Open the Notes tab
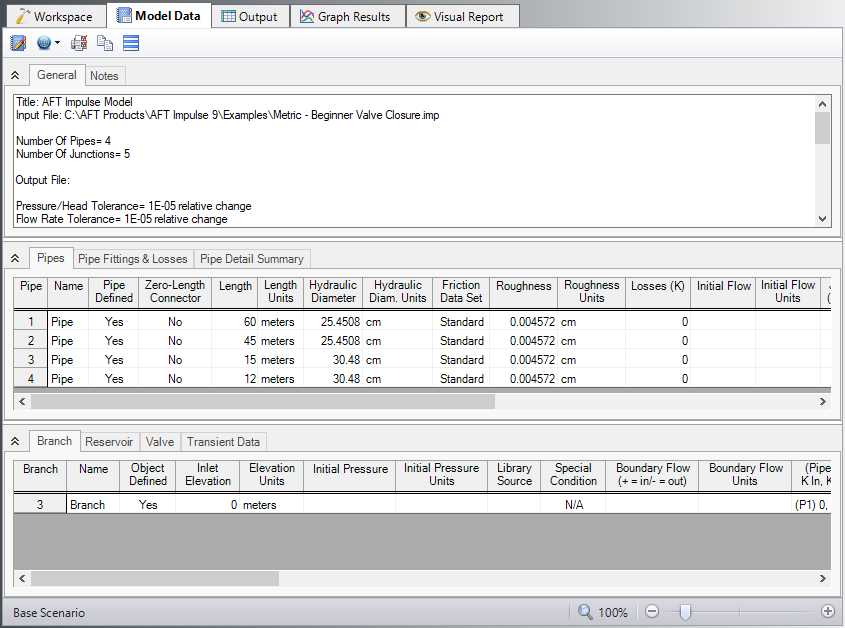Image resolution: width=845 pixels, height=628 pixels. point(104,75)
